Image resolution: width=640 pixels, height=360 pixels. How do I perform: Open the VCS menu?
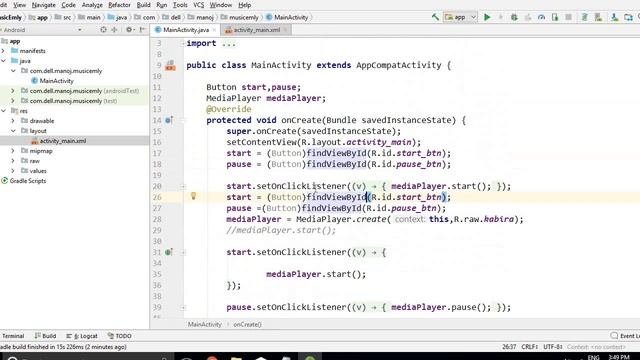click(198, 5)
